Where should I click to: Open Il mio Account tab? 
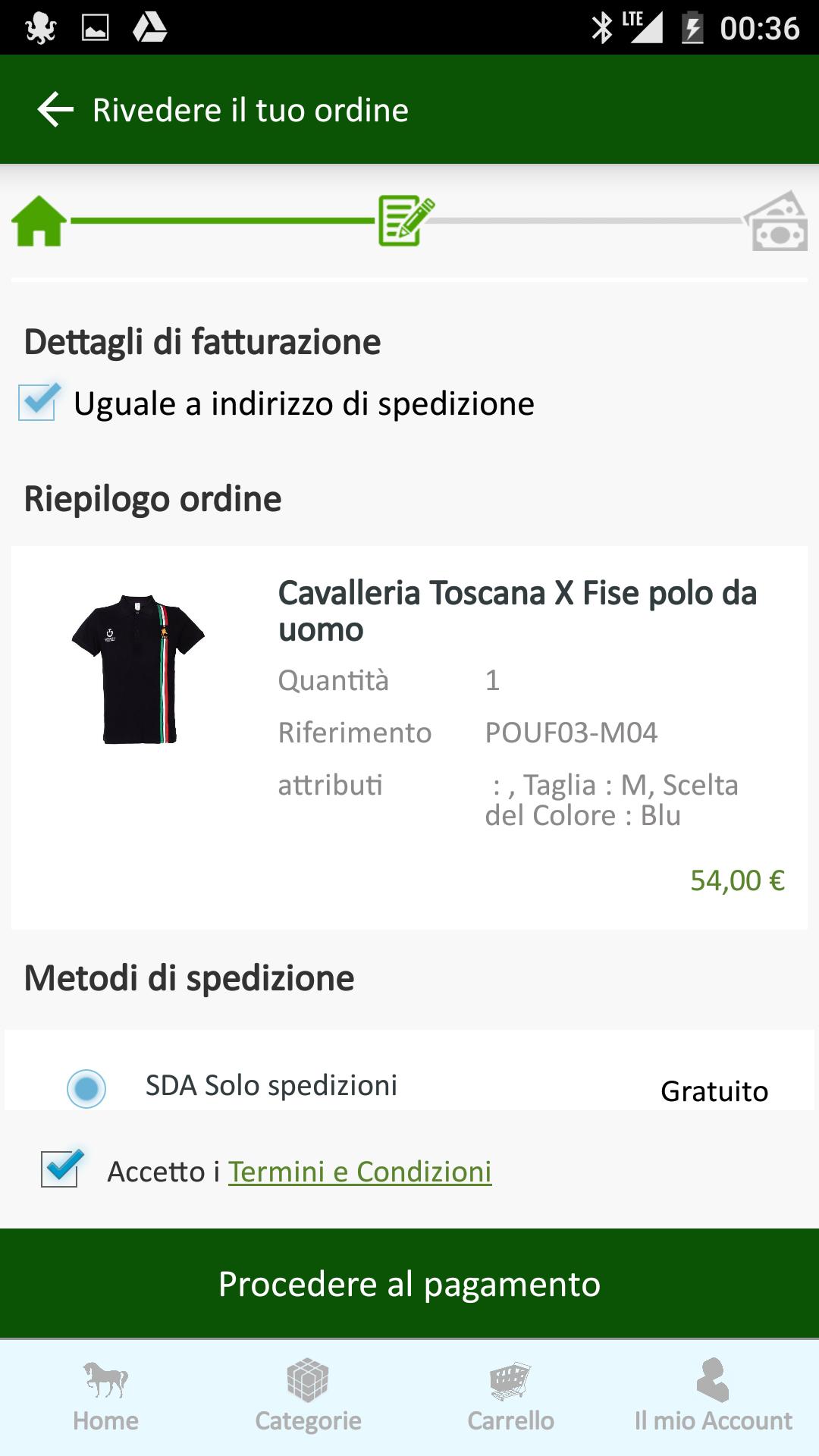(x=713, y=1398)
